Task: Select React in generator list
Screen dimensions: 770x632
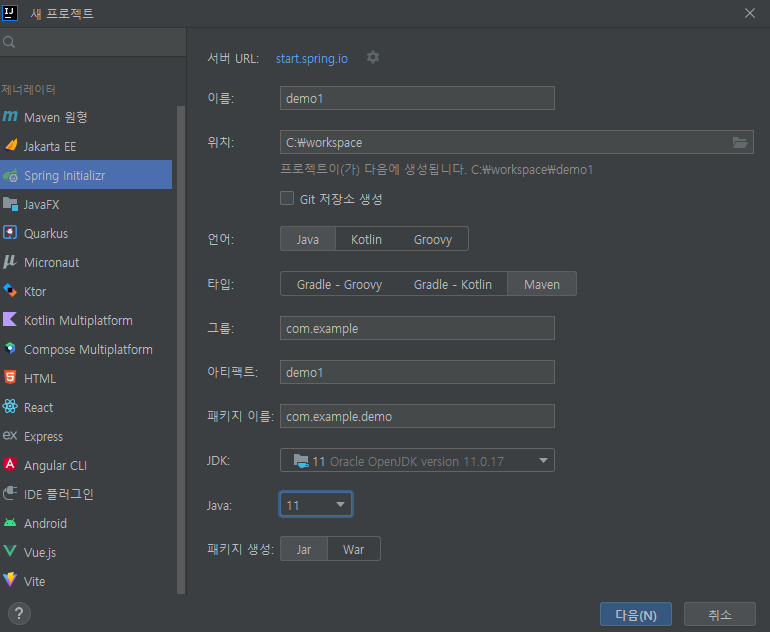Action: (86, 407)
